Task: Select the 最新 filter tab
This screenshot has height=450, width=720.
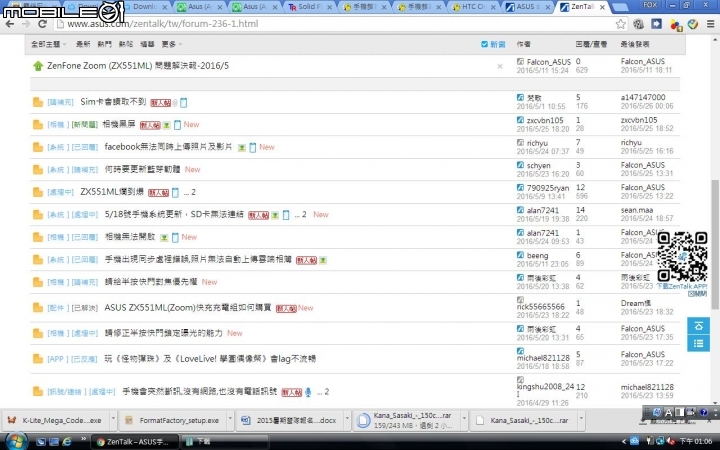Action: pos(83,44)
